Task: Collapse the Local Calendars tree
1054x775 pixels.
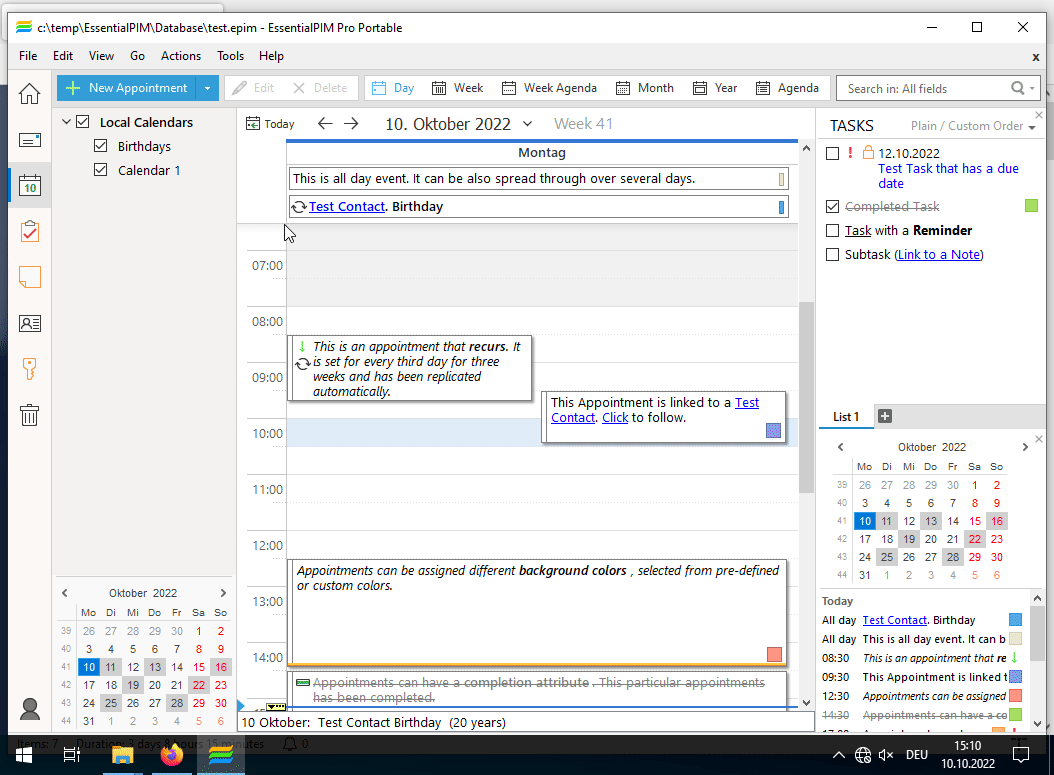Action: (66, 122)
